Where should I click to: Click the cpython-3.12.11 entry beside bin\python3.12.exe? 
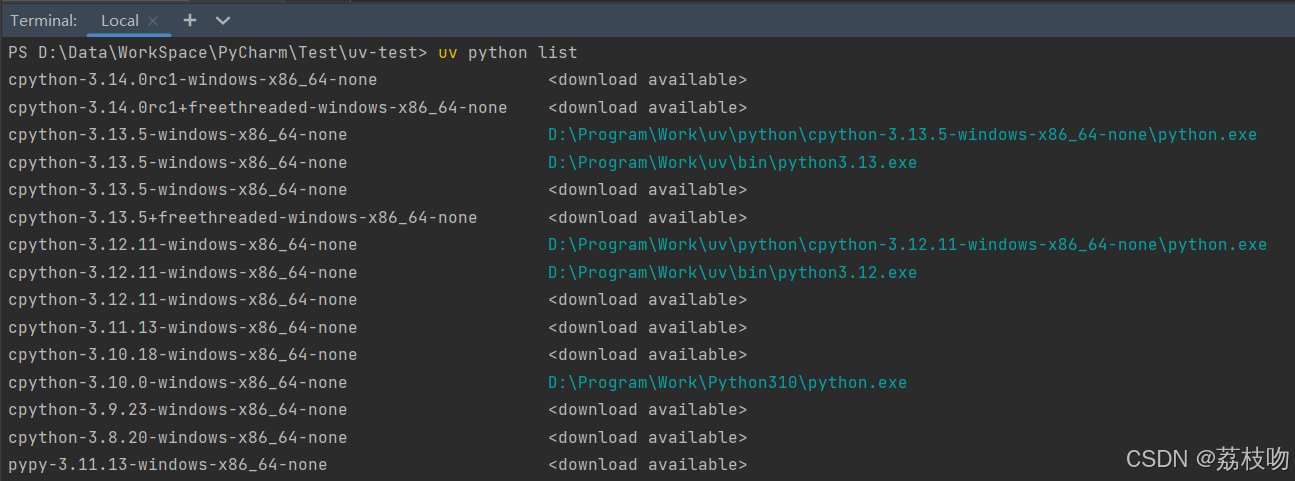tap(183, 272)
